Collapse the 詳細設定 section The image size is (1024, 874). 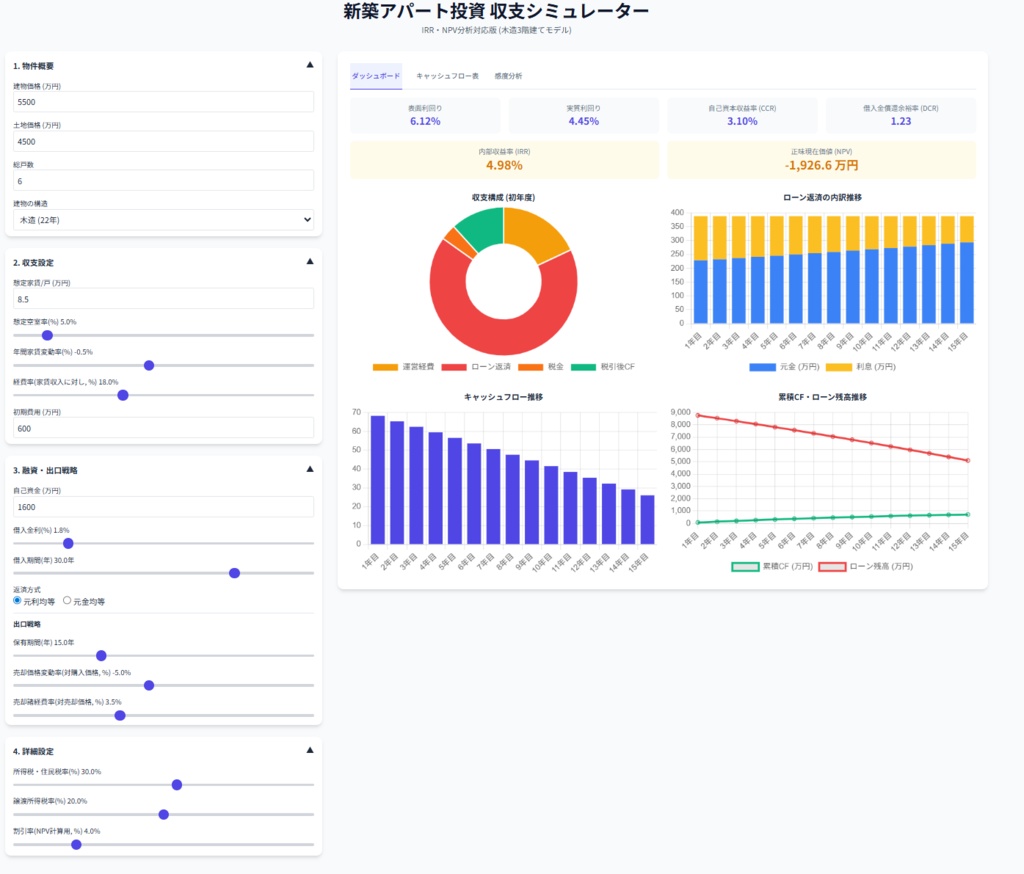(x=308, y=750)
